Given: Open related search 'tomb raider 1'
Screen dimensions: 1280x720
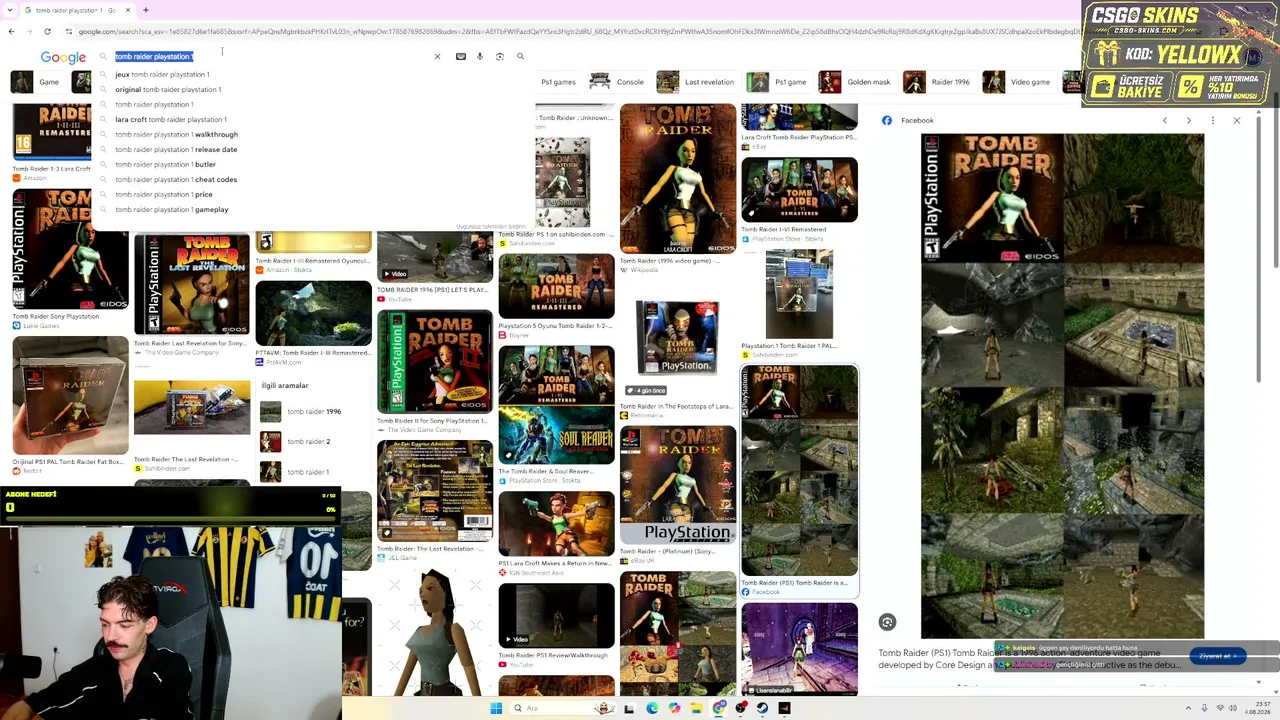Looking at the screenshot, I should point(294,471).
